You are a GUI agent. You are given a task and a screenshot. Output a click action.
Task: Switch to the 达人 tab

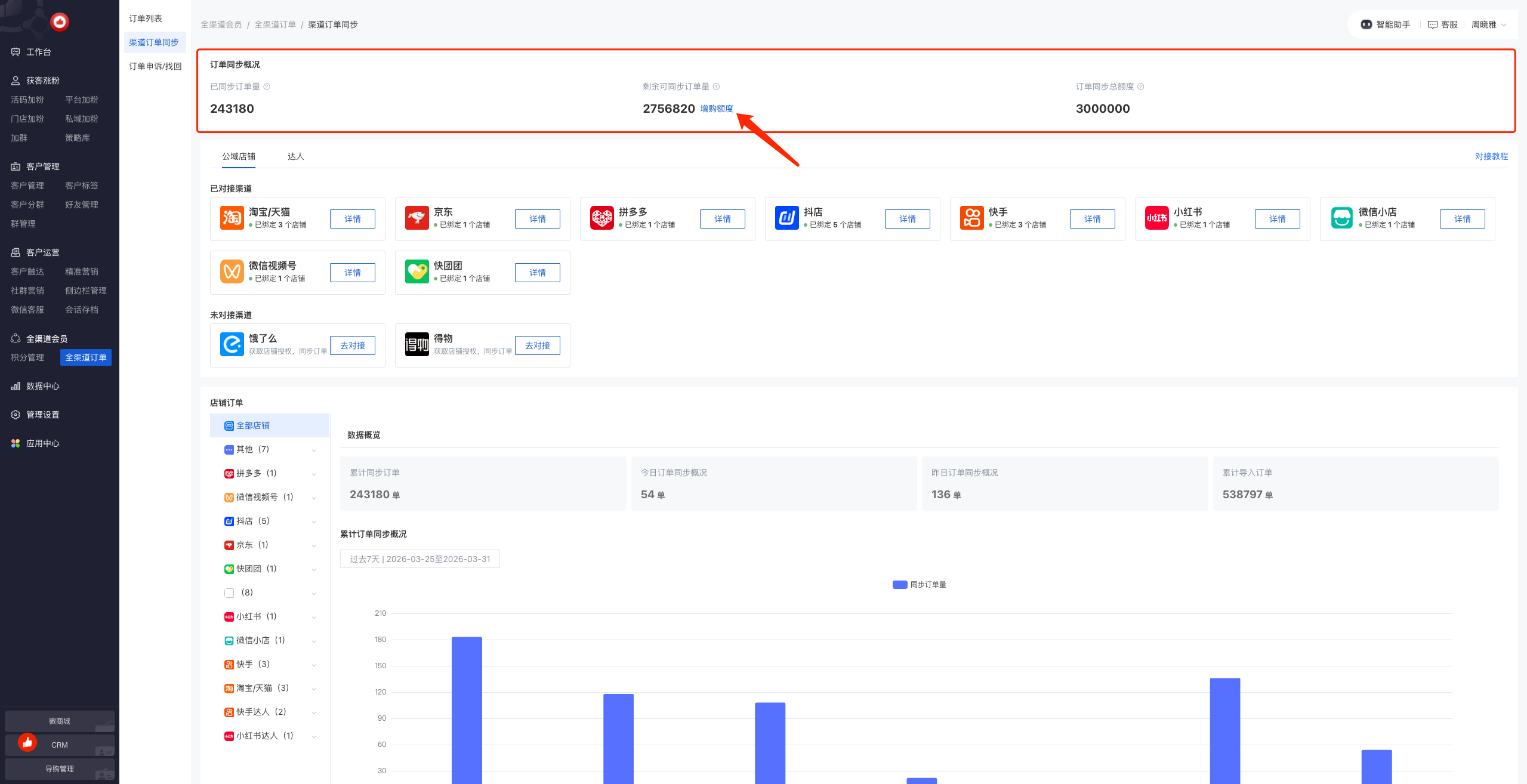295,156
